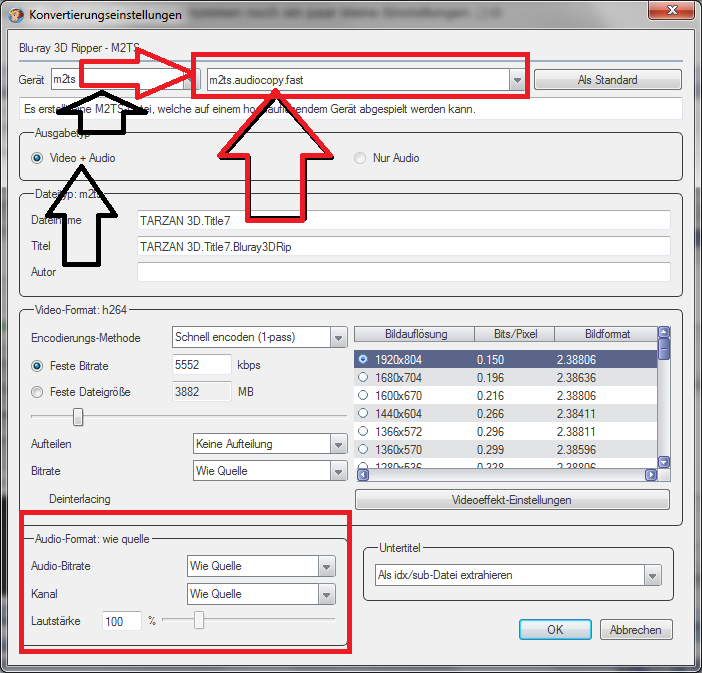Viewport: 702px width, 673px height.
Task: Click the resolution list scroll up arrow
Action: (664, 332)
